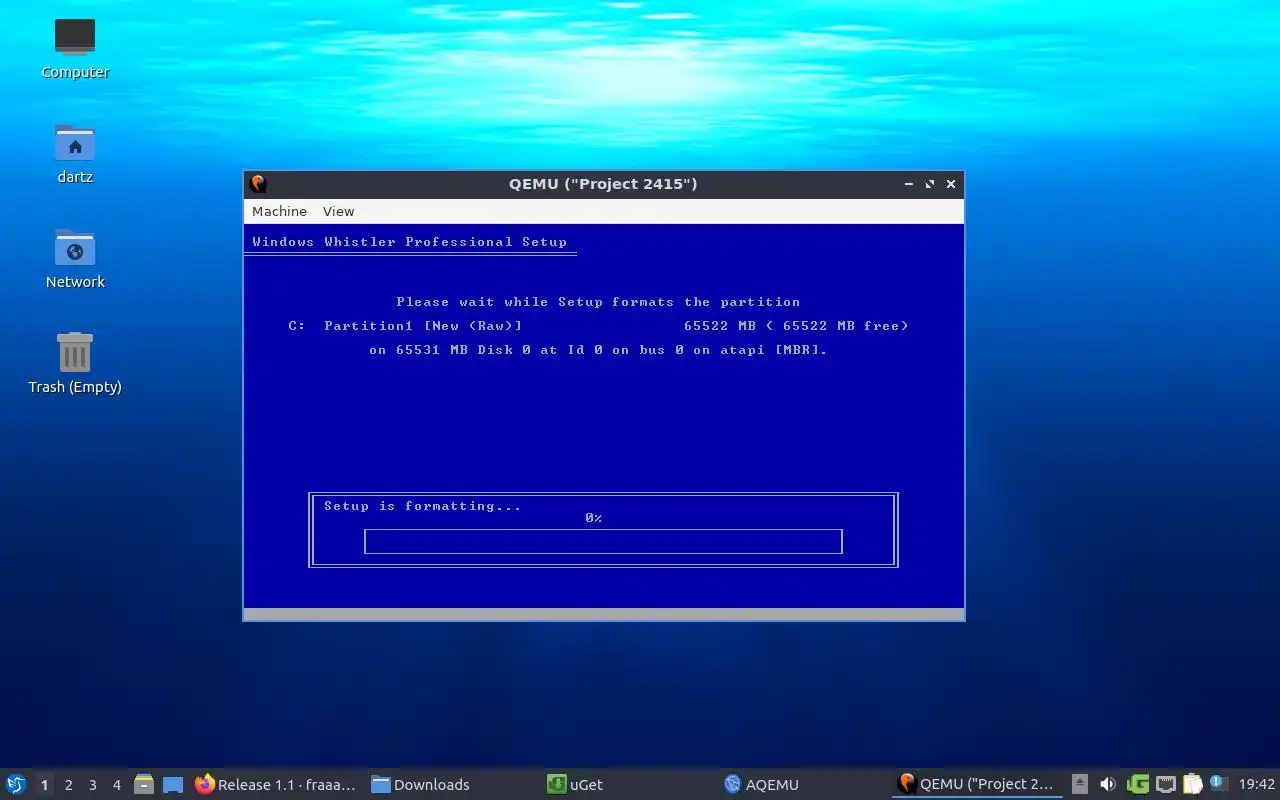Minimize the QEMU window

(908, 184)
